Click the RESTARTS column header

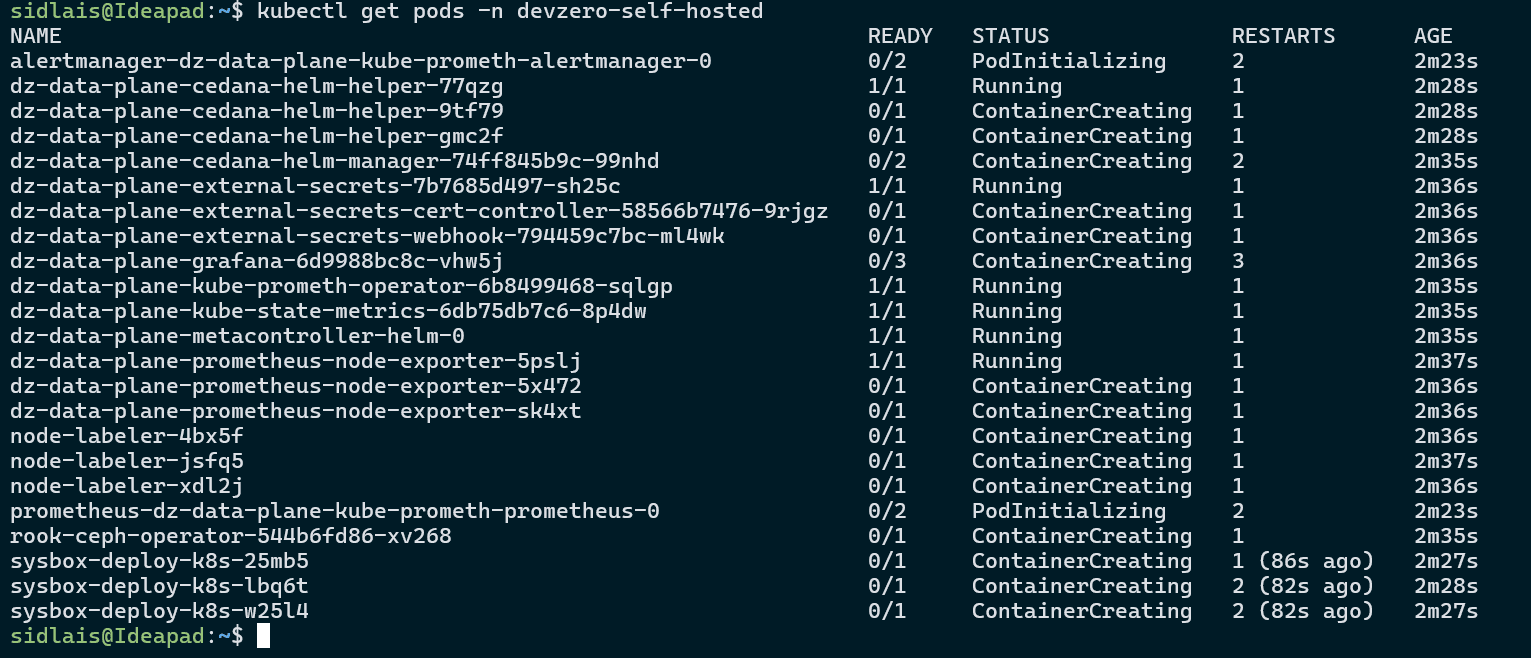coord(1283,36)
